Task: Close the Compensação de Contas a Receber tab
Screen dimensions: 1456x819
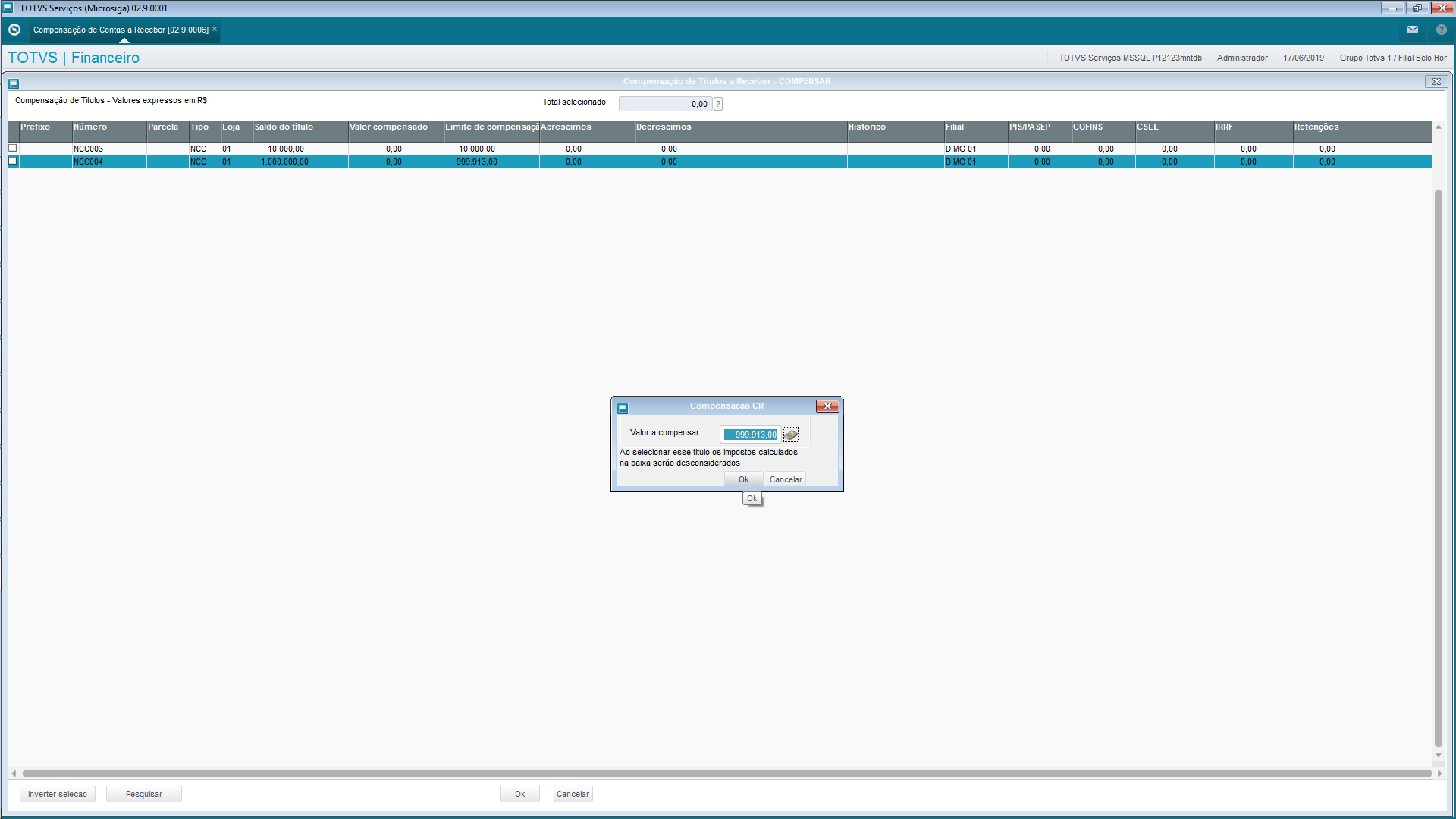Action: pos(215,30)
